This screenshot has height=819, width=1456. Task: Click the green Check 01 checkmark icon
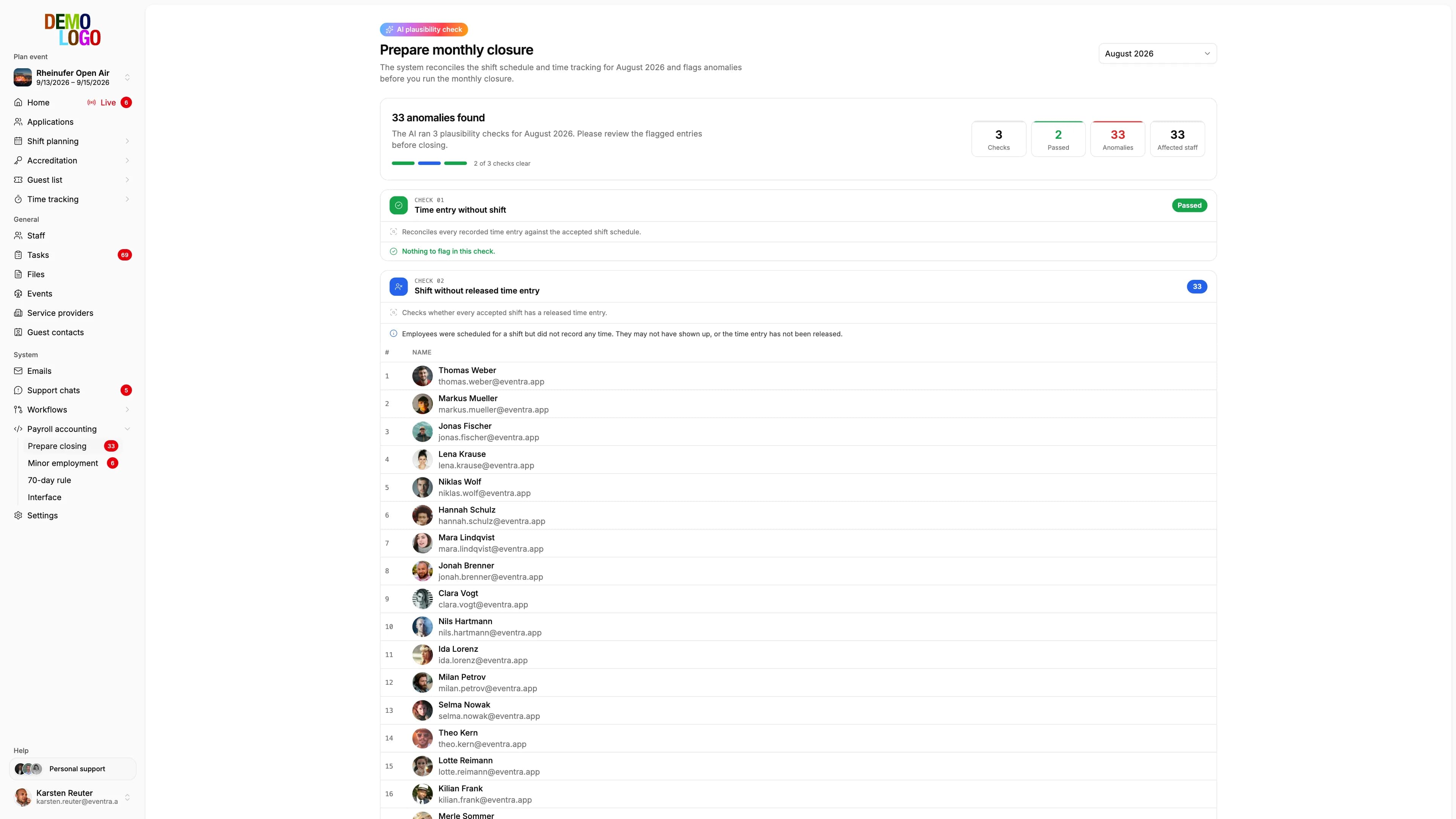click(399, 205)
